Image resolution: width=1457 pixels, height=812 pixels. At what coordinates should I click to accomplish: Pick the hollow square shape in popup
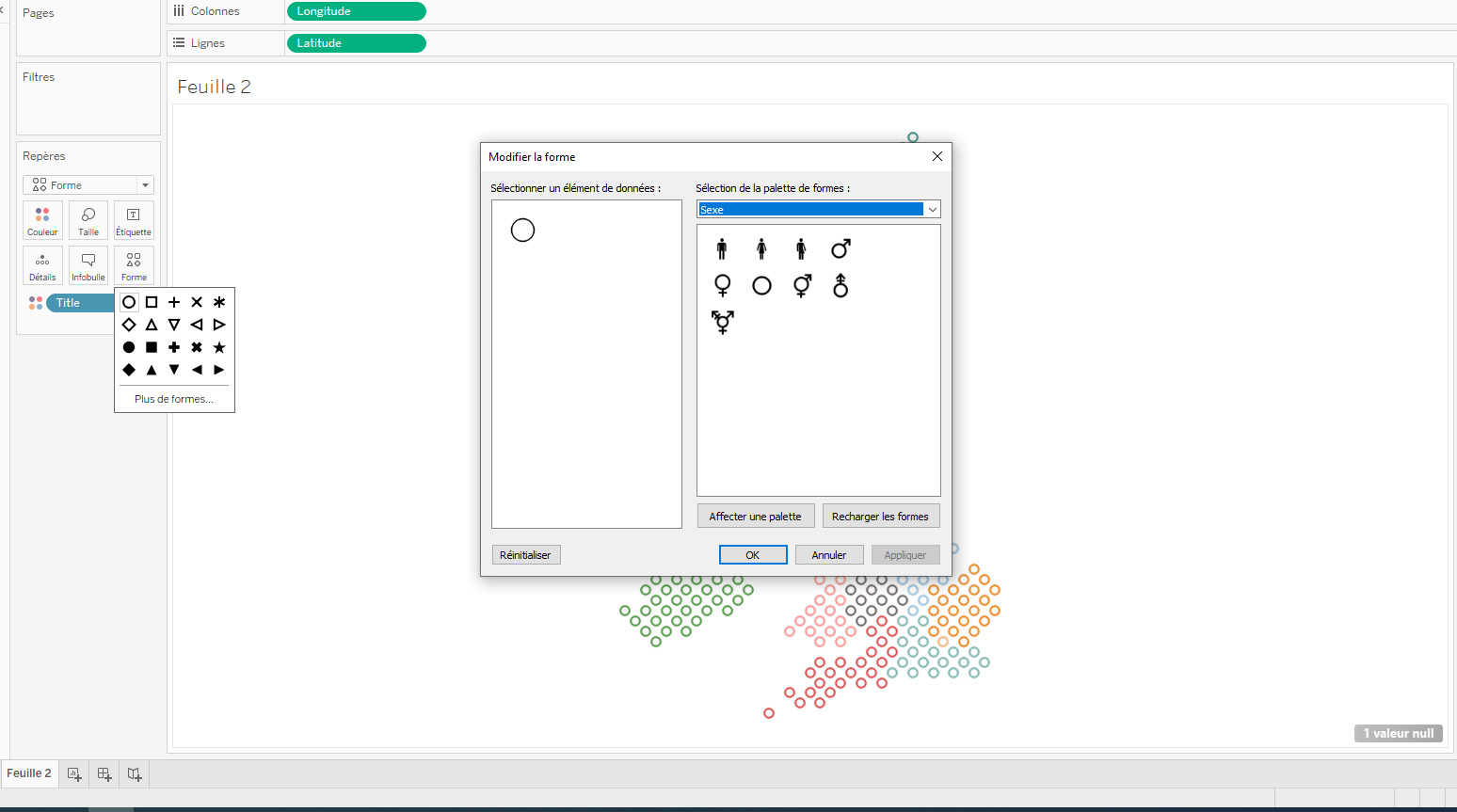pos(152,302)
